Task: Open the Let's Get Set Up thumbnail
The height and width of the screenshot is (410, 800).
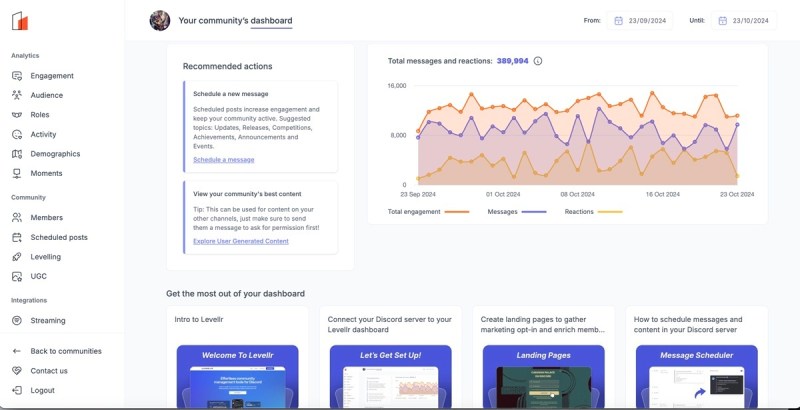Action: (390, 376)
